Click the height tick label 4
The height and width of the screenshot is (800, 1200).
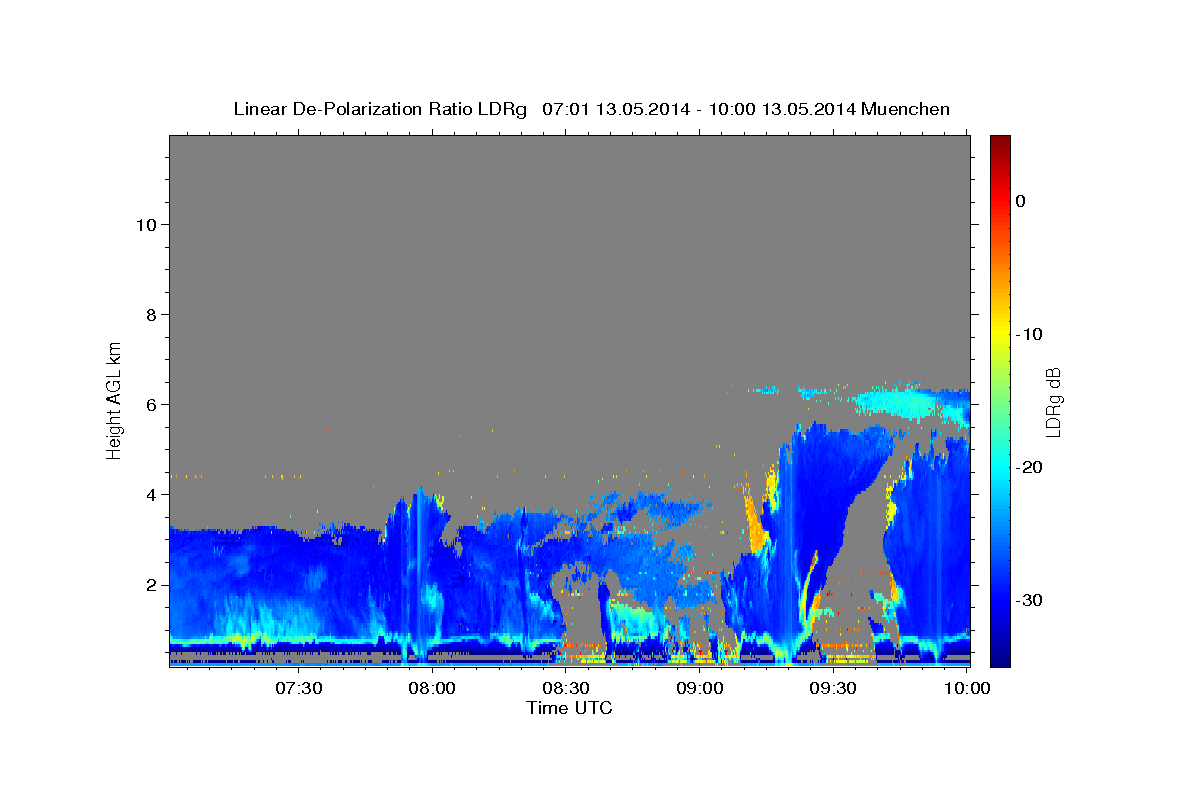151,495
